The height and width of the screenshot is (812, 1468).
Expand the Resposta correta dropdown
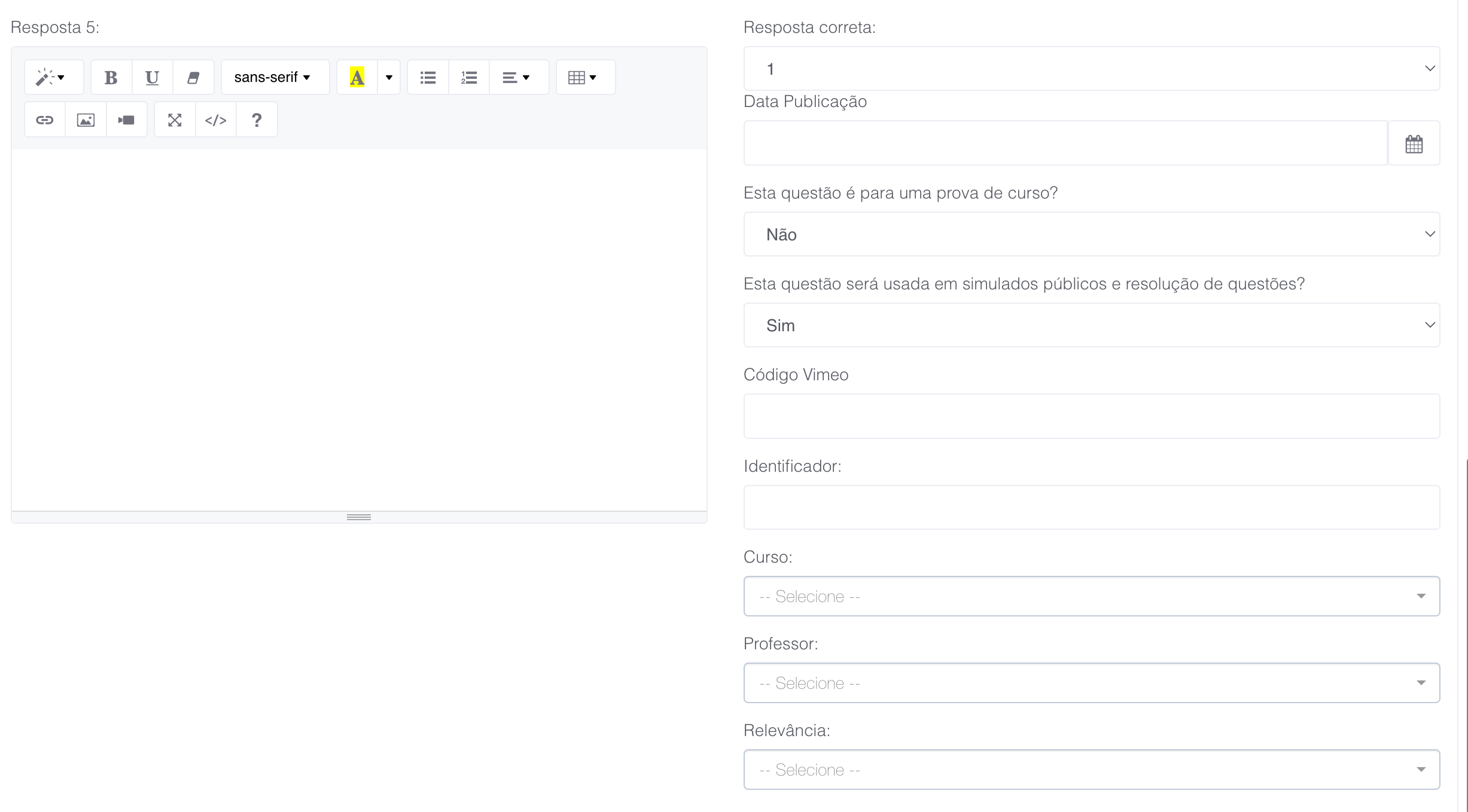coord(1091,69)
